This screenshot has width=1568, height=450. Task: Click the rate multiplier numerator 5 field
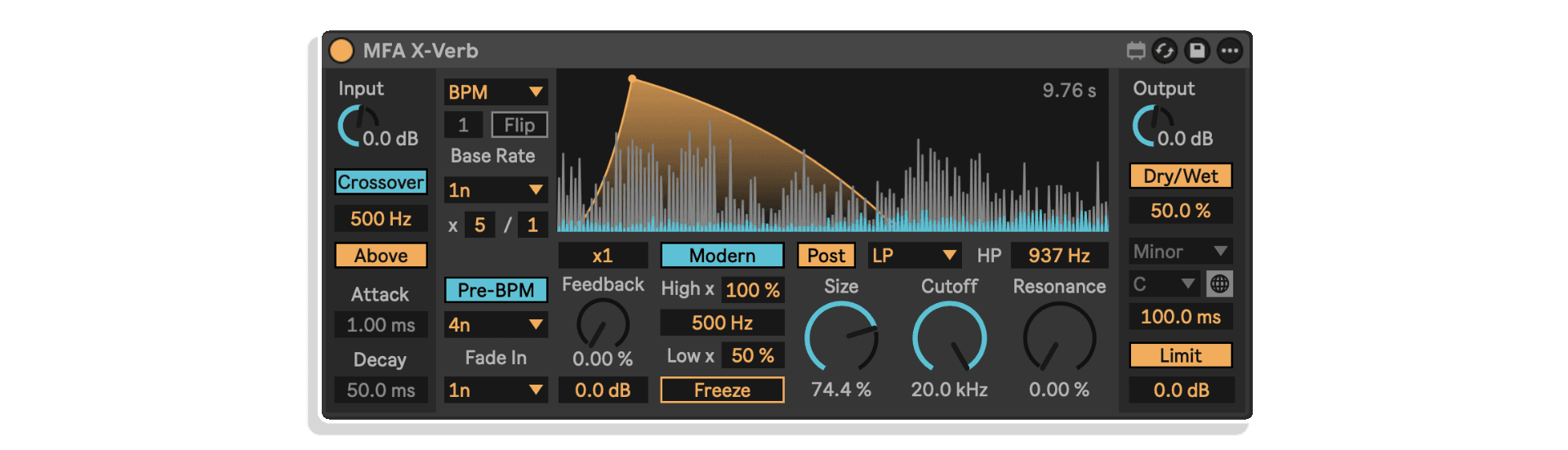[479, 225]
